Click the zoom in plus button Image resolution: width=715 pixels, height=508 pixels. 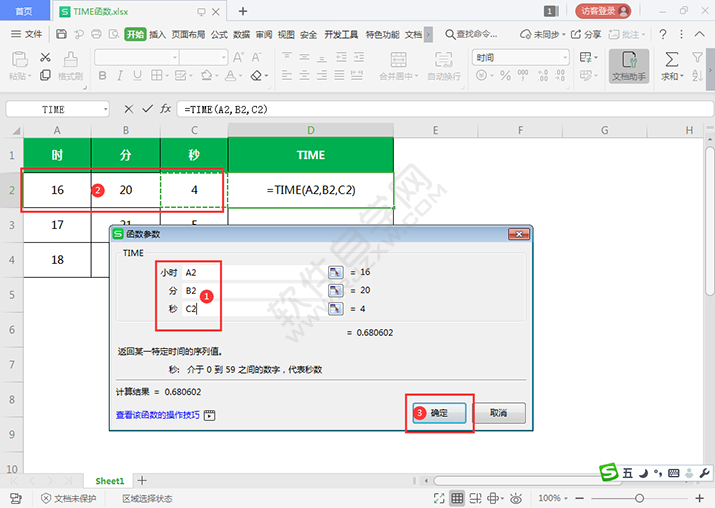[699, 498]
